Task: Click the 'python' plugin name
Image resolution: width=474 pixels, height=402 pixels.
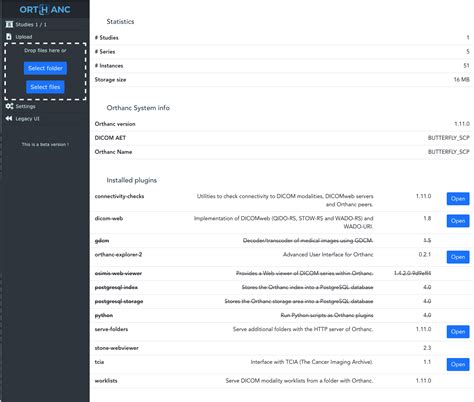Action: [x=104, y=315]
